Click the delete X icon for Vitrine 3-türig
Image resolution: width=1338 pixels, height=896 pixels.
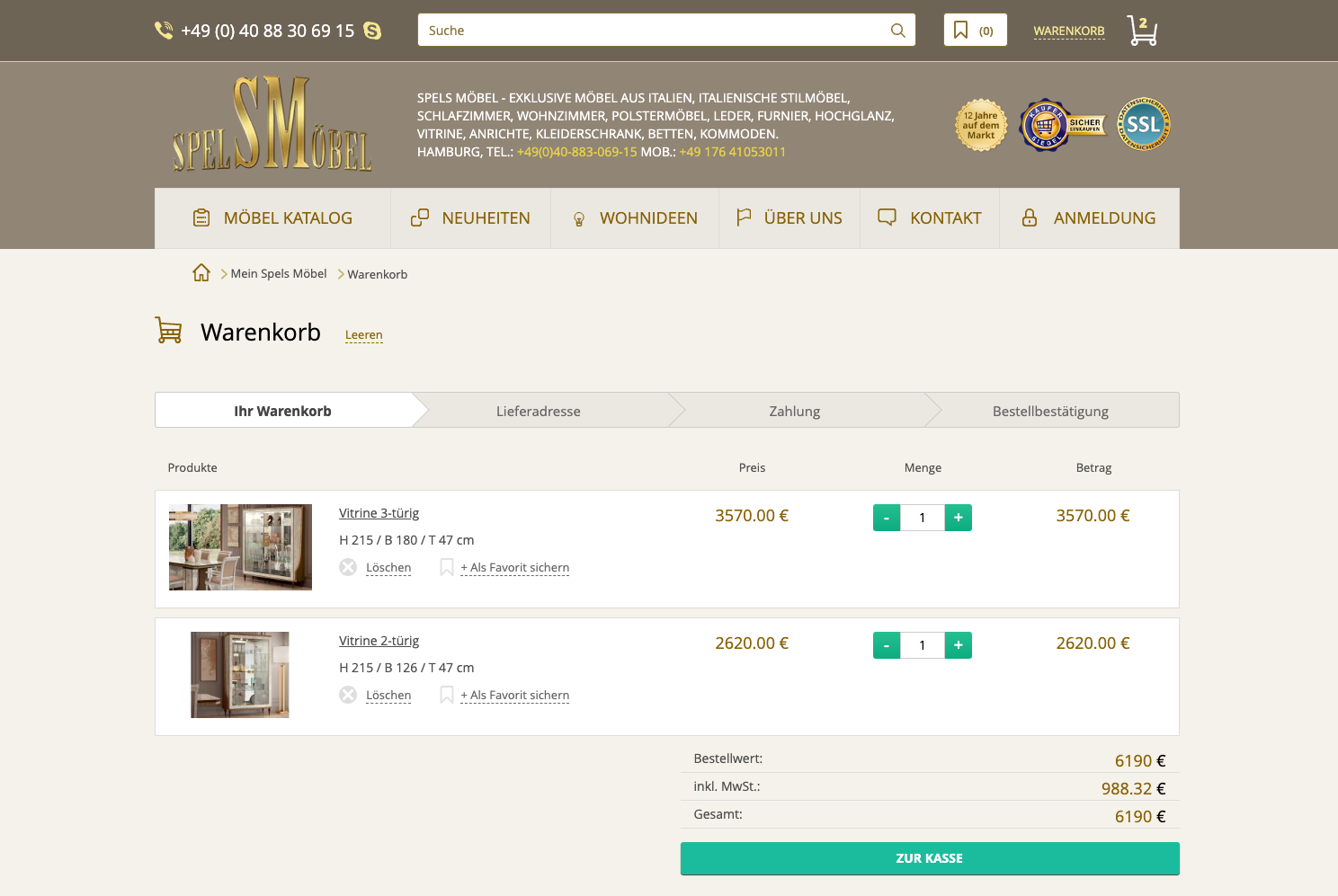coord(348,567)
